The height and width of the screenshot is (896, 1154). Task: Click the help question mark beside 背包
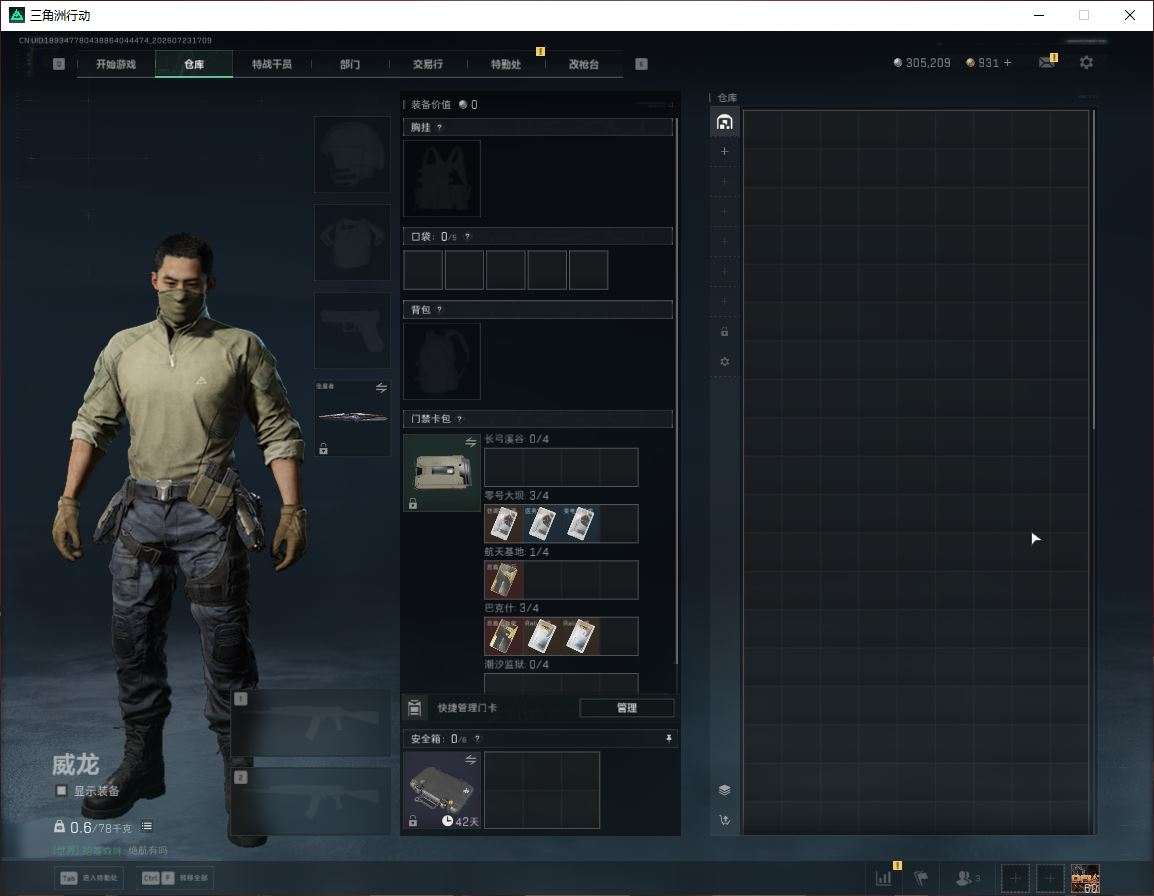pyautogui.click(x=439, y=309)
